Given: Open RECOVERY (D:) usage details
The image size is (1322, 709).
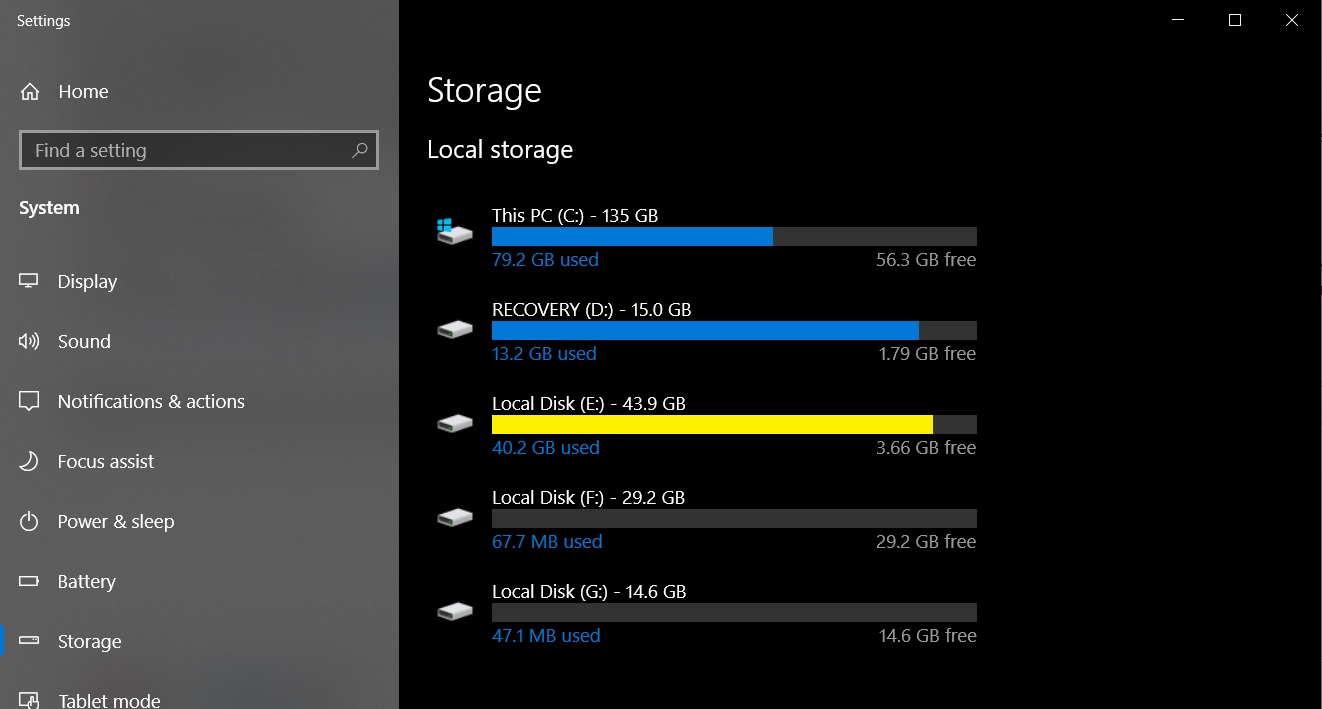Looking at the screenshot, I should [x=700, y=329].
